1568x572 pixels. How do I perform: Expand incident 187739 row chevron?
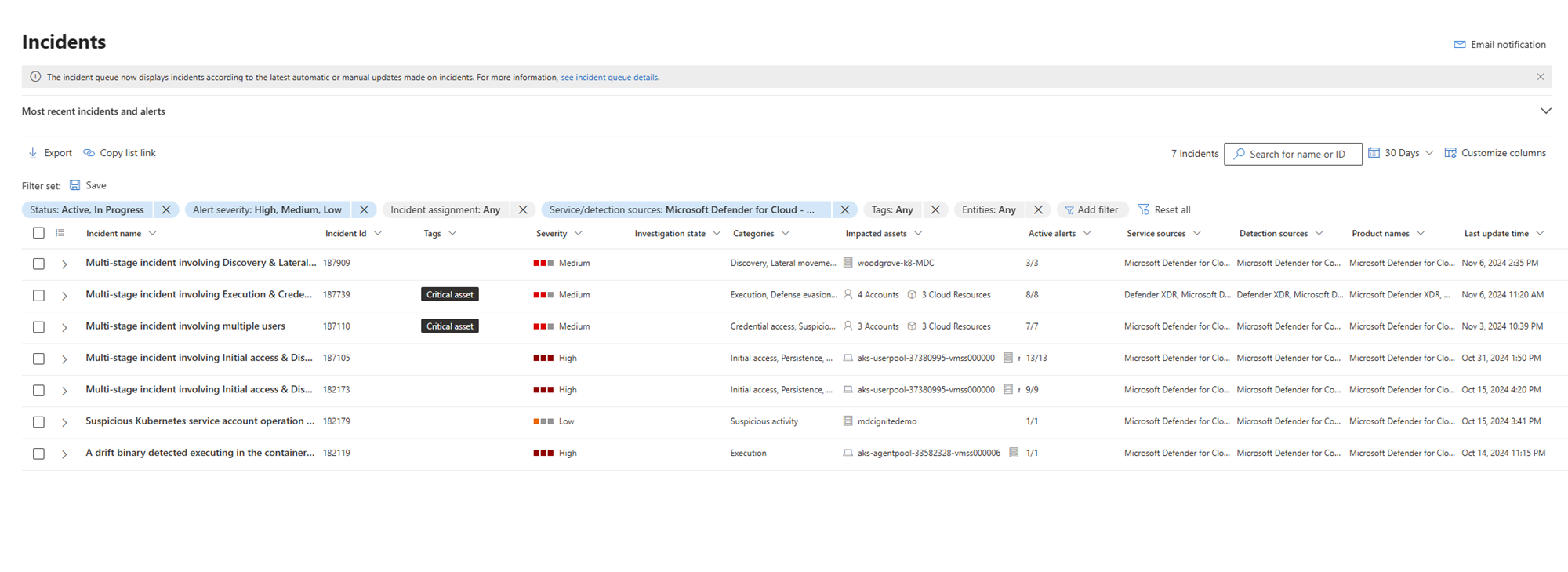[64, 296]
